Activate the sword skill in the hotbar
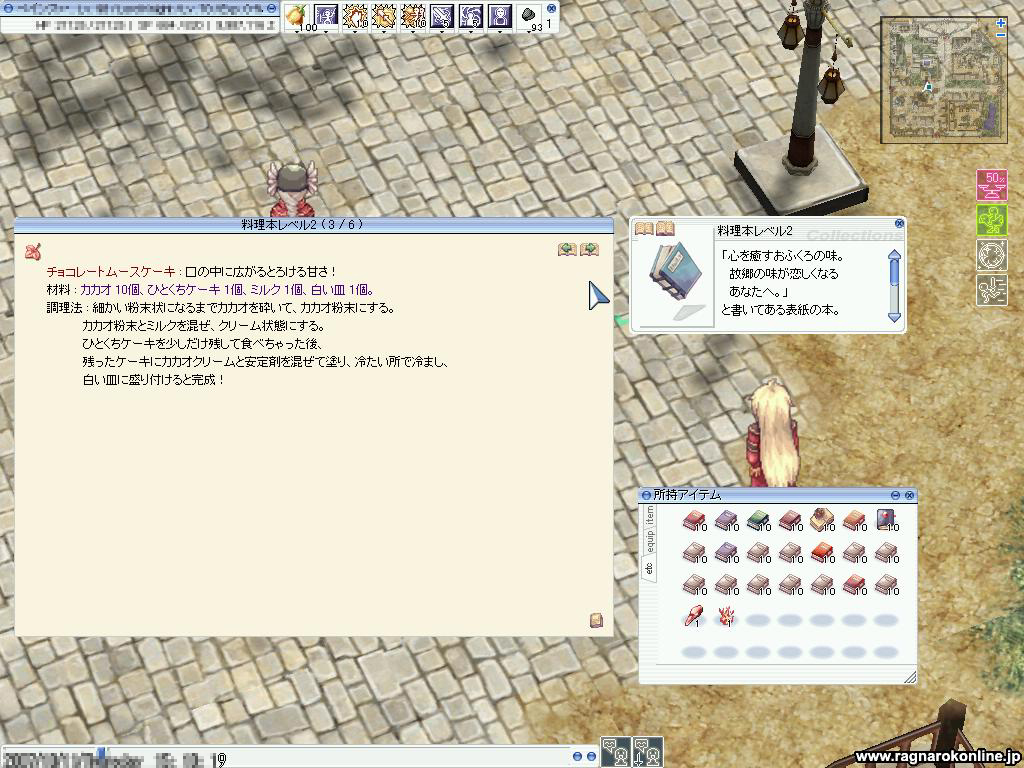The image size is (1024, 768). [441, 16]
